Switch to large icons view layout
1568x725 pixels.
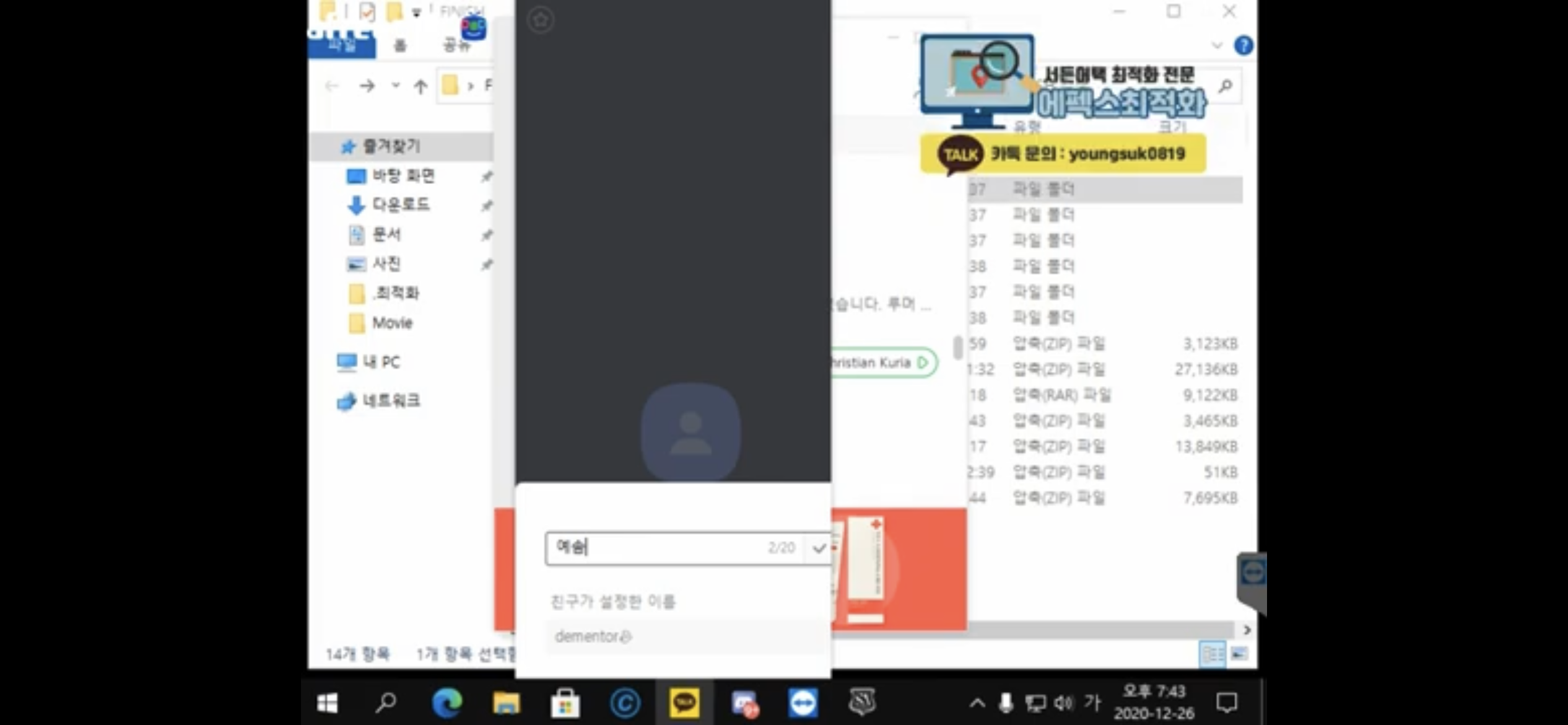[x=1239, y=654]
